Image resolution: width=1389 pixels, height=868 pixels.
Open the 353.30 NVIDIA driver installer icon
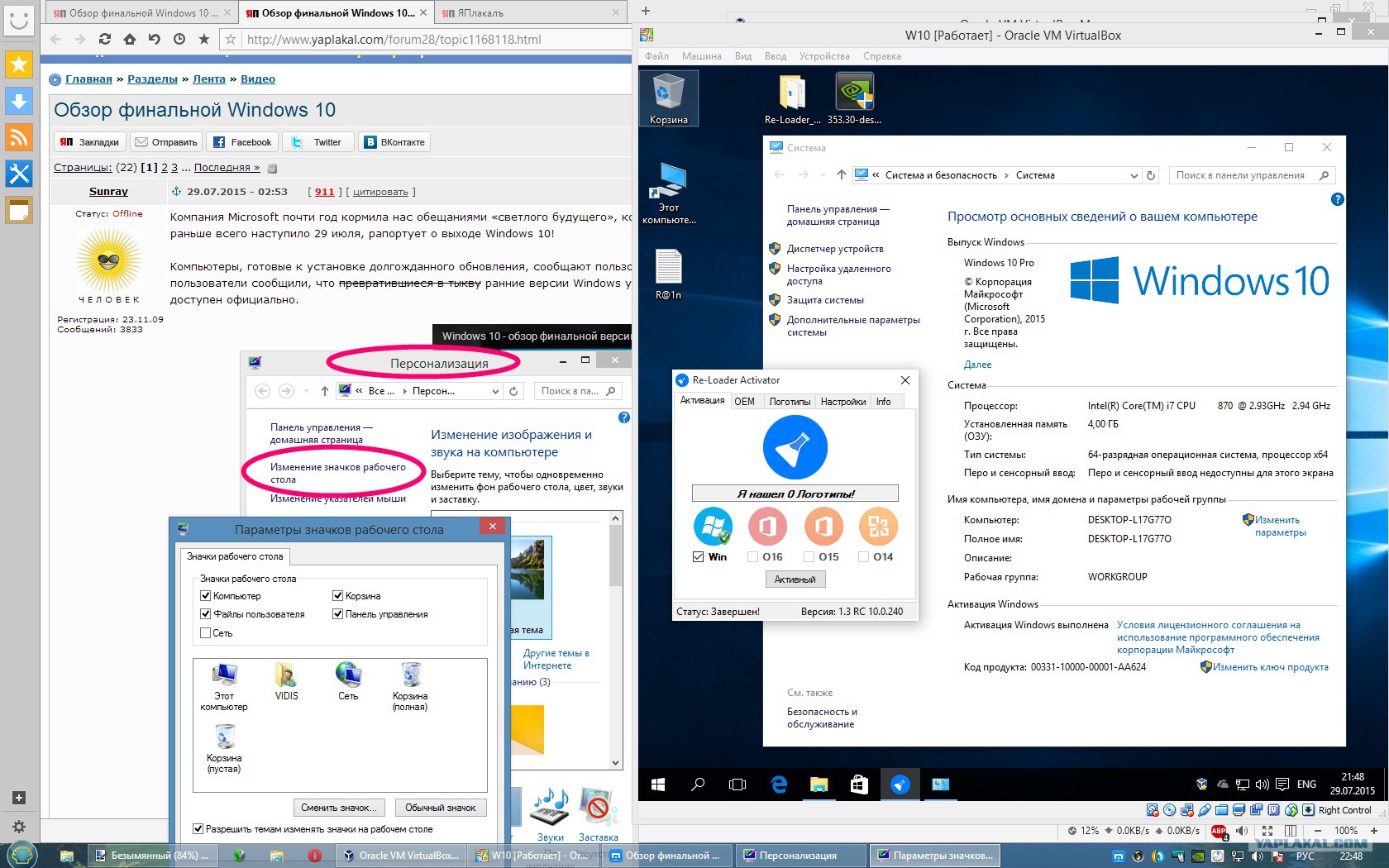click(854, 96)
